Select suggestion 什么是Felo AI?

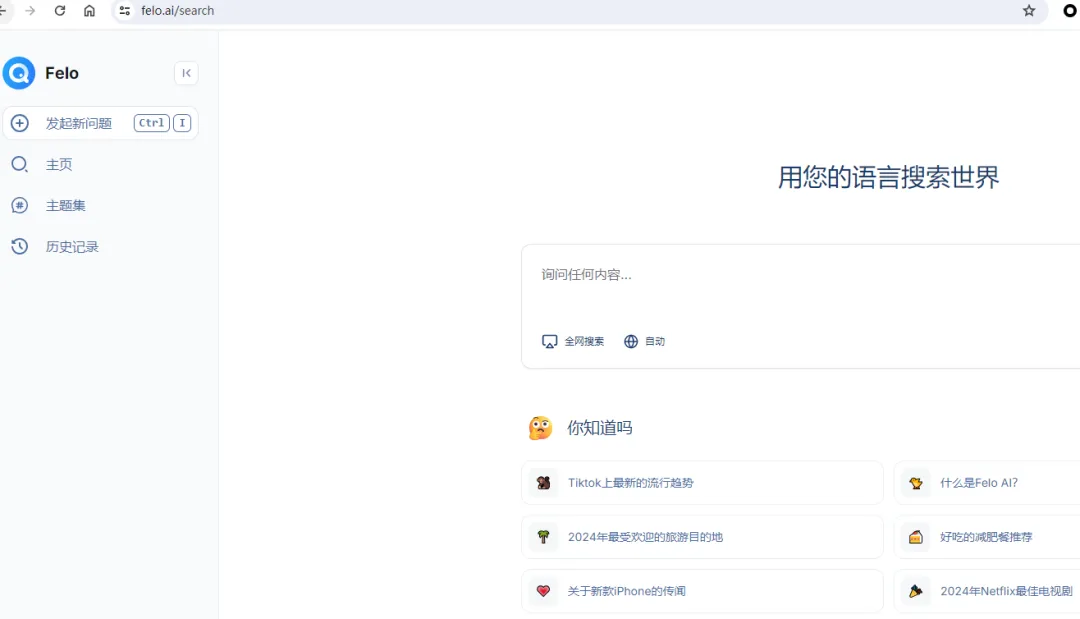[987, 483]
